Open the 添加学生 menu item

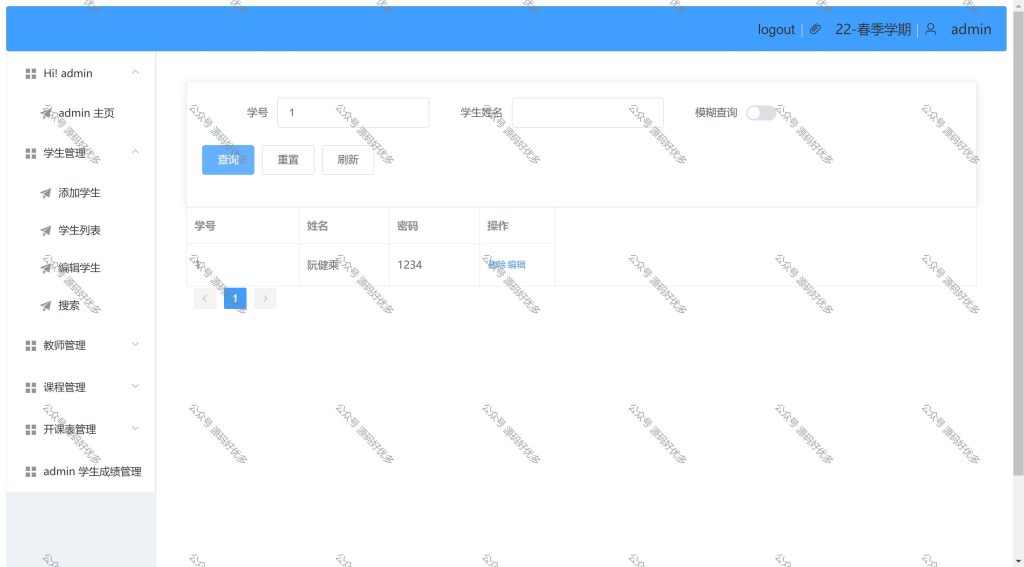pyautogui.click(x=81, y=193)
